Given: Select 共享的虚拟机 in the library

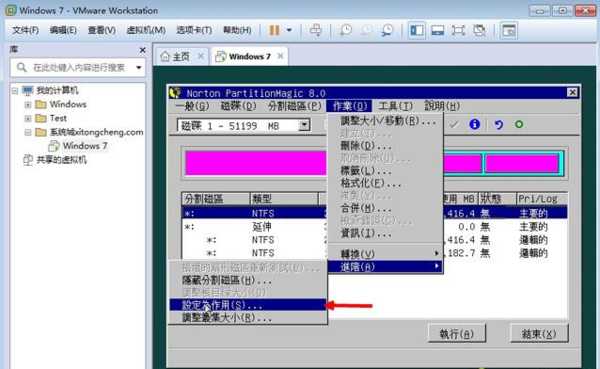Looking at the screenshot, I should coord(61,160).
